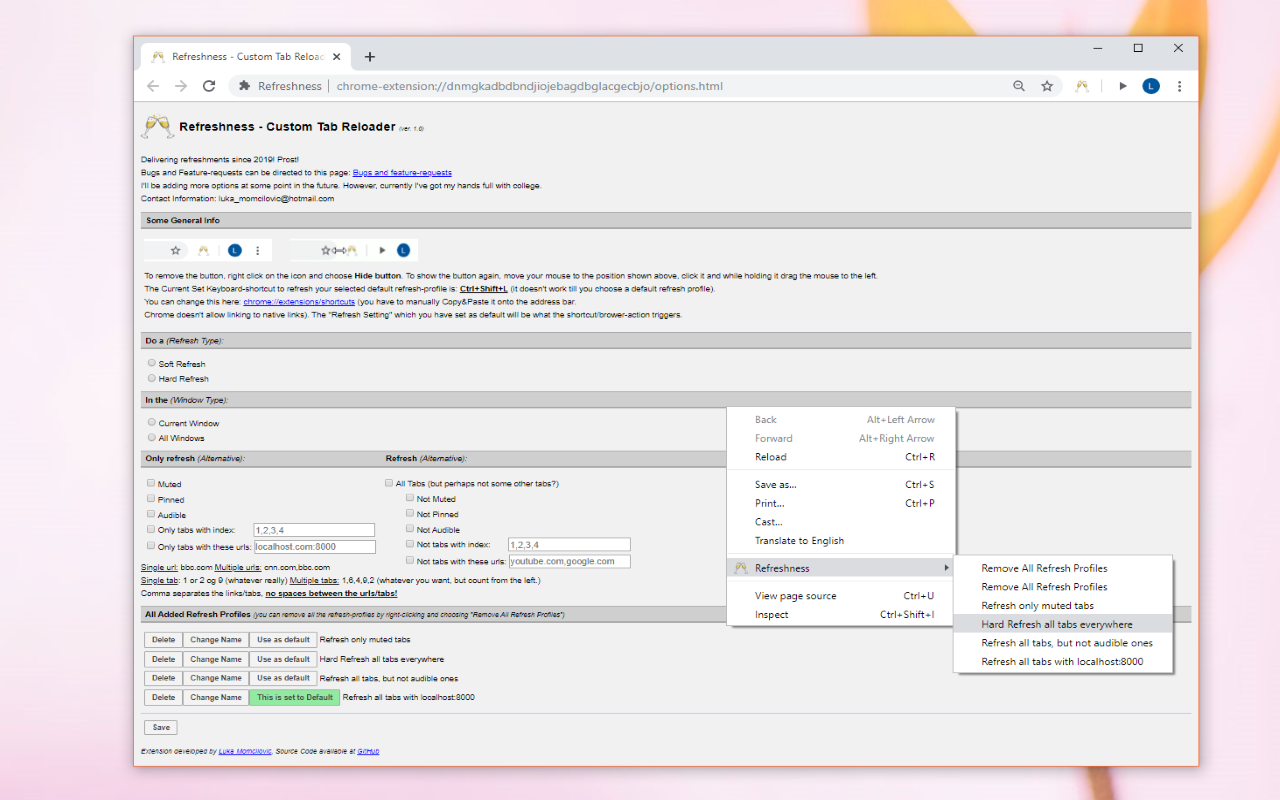Screen dimensions: 1280x800
Task: Tick the Not Pinned checkbox
Action: point(410,513)
